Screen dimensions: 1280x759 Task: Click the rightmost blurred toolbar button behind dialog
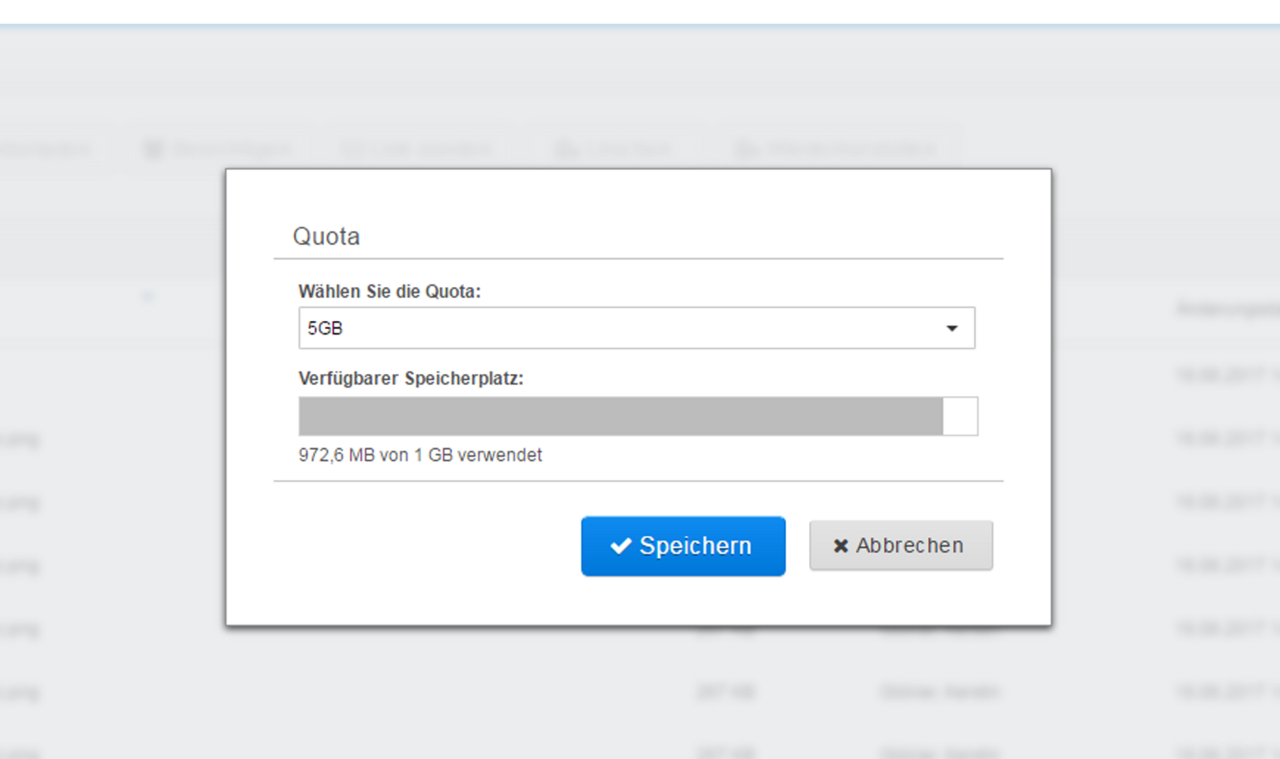tap(836, 150)
